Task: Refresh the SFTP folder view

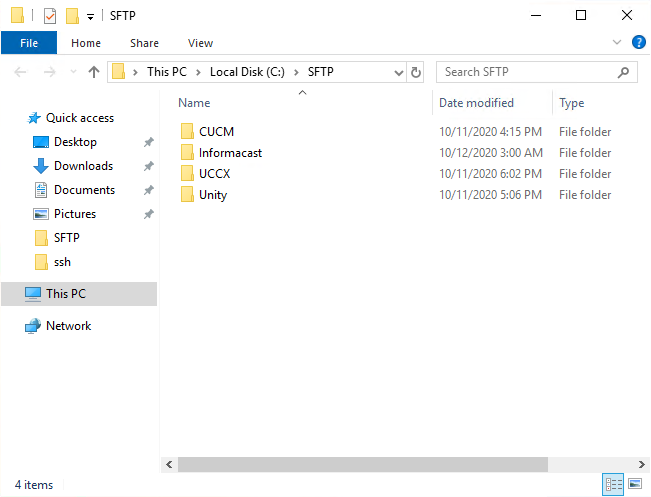Action: (x=416, y=72)
